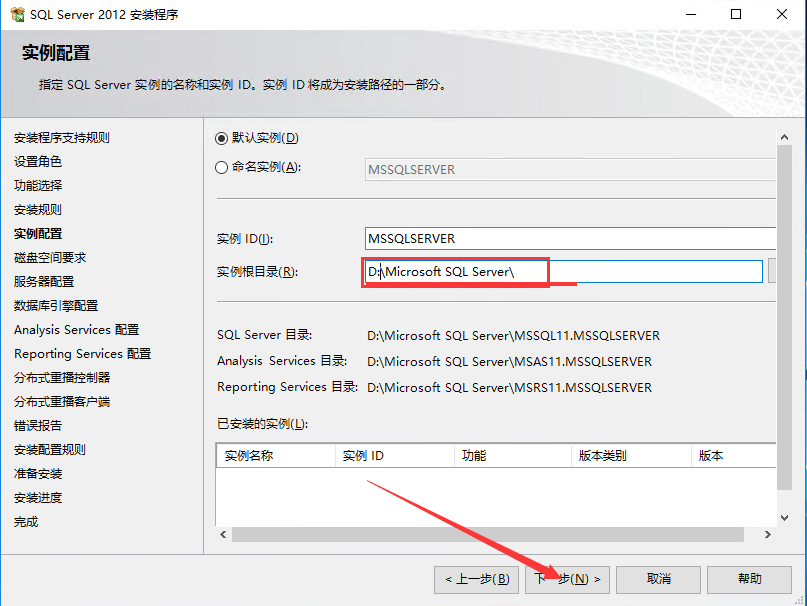The height and width of the screenshot is (606, 807).
Task: Click vertical scrollbar up arrow
Action: coord(784,137)
